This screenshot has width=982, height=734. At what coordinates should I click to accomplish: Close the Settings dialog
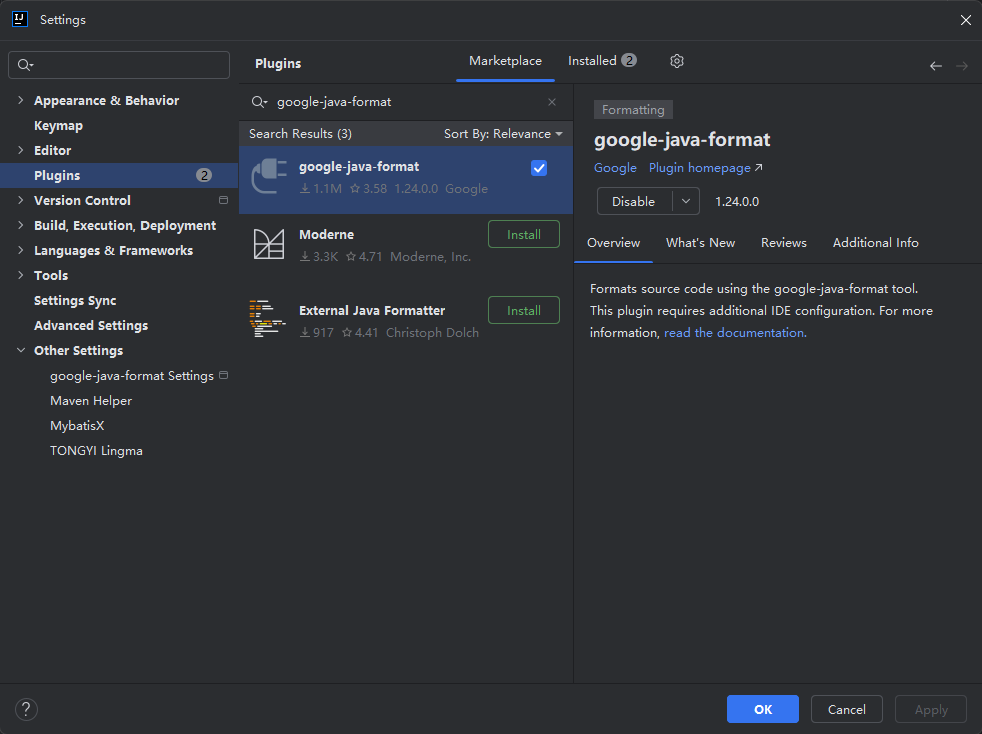click(965, 20)
